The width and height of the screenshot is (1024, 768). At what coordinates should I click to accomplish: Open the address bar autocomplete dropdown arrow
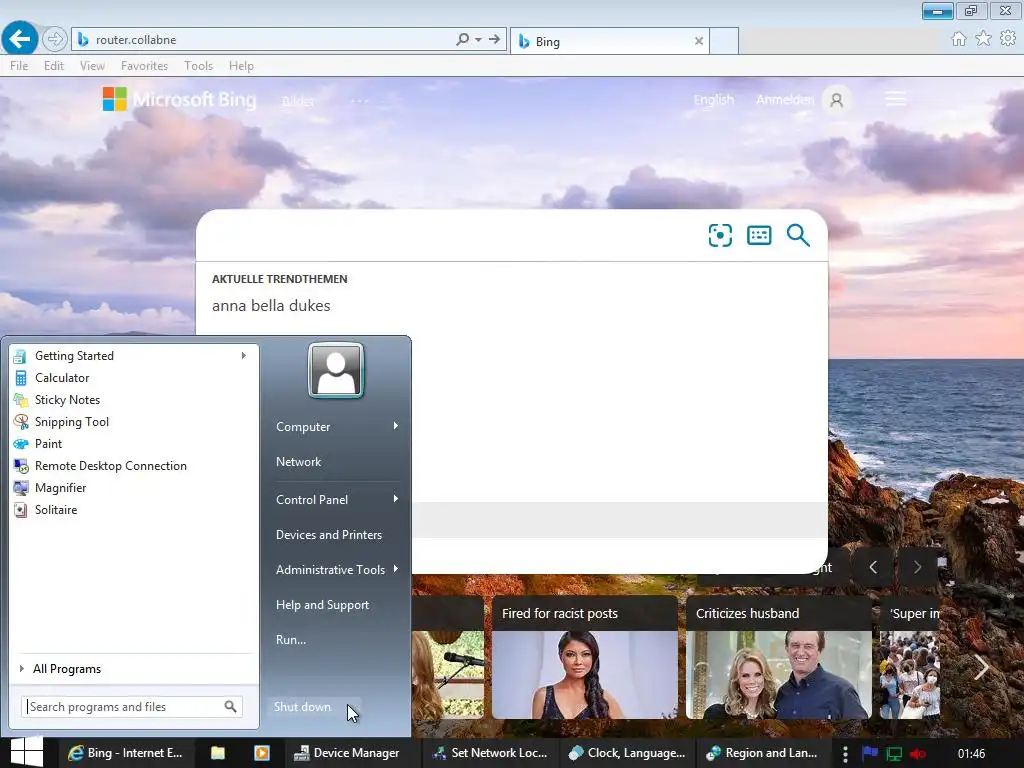479,40
